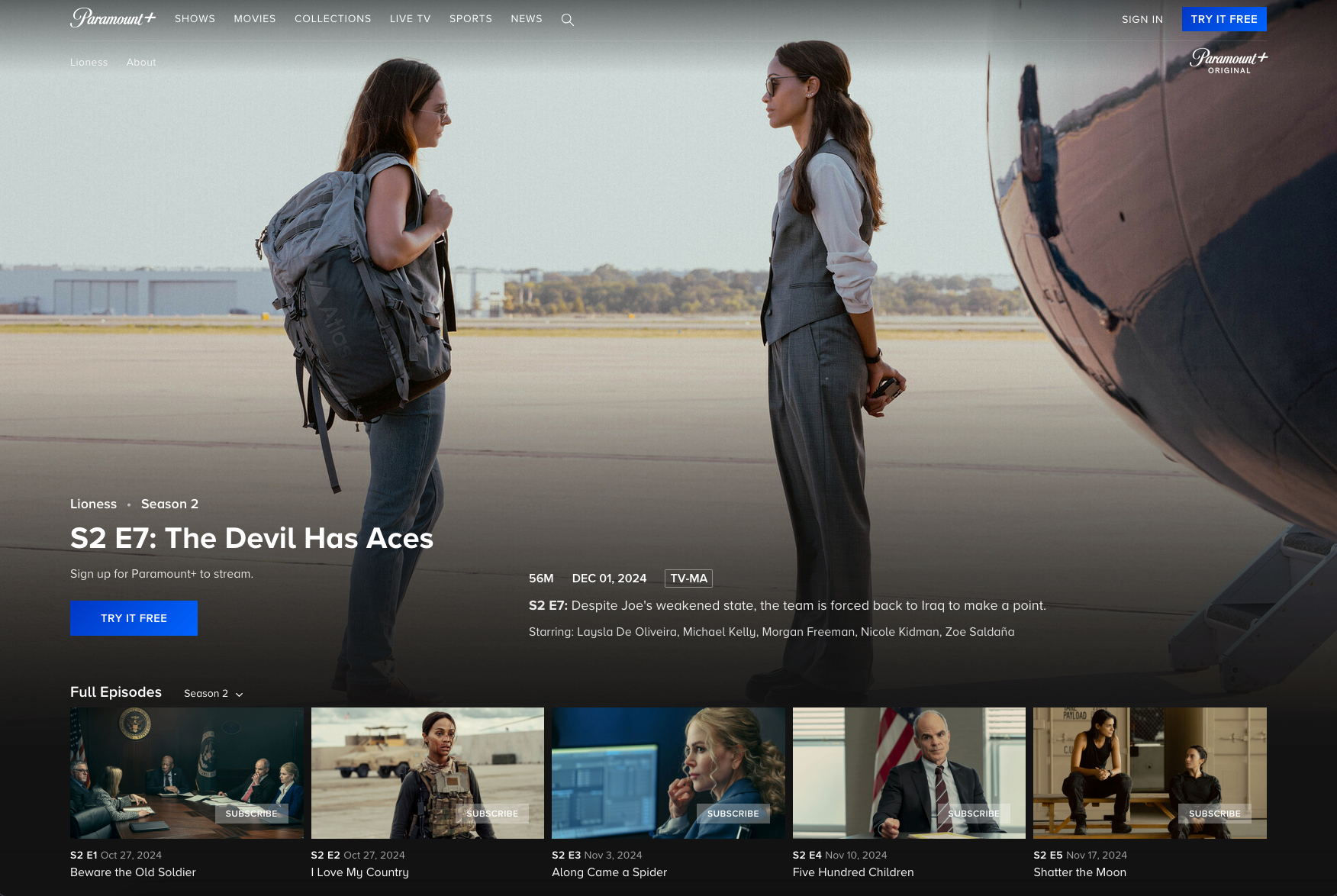
Task: Click Subscribe on S2 E1 thumbnail
Action: click(252, 814)
